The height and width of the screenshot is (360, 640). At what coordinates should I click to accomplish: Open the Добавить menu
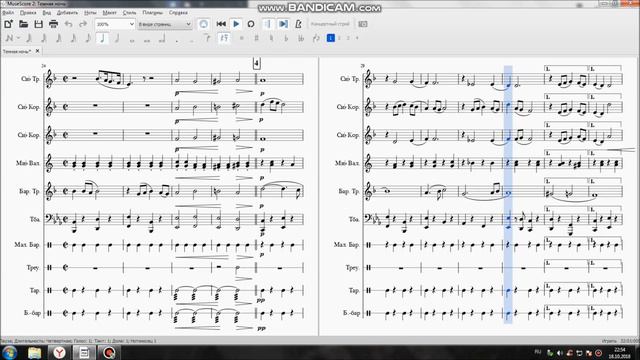(67, 13)
